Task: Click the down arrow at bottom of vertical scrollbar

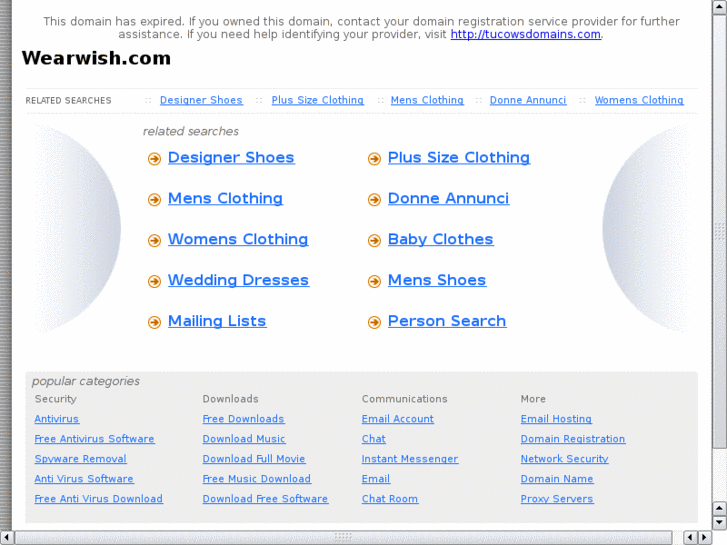Action: [719, 523]
